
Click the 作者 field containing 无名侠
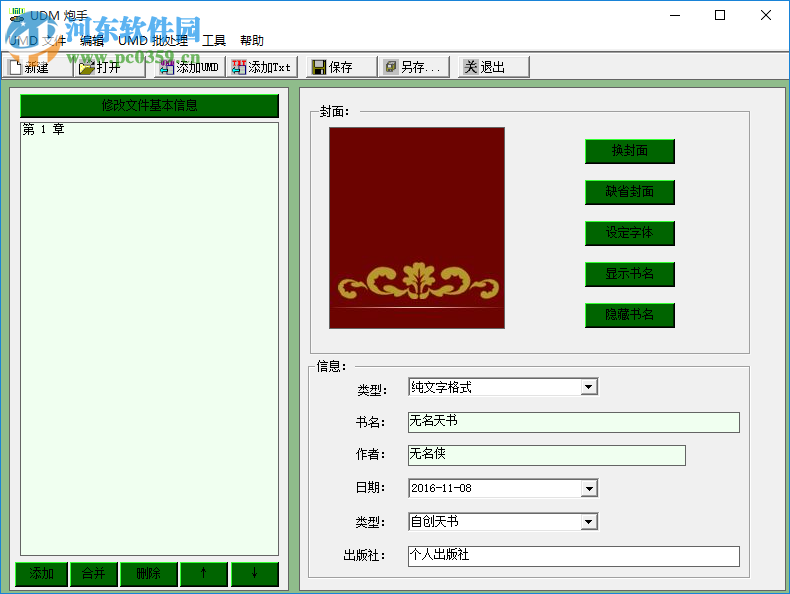pyautogui.click(x=547, y=455)
